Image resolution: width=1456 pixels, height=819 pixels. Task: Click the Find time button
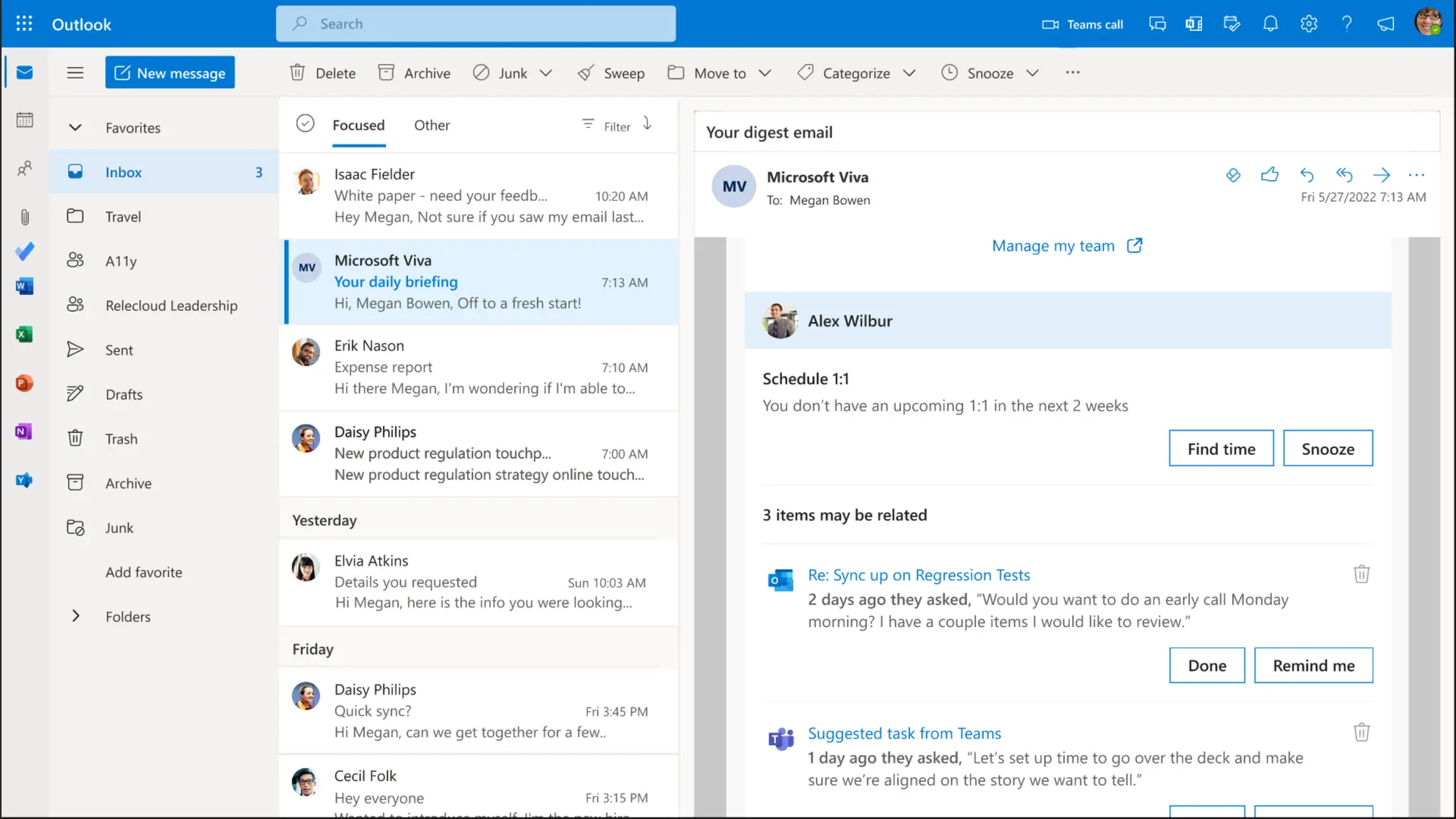1221,449
